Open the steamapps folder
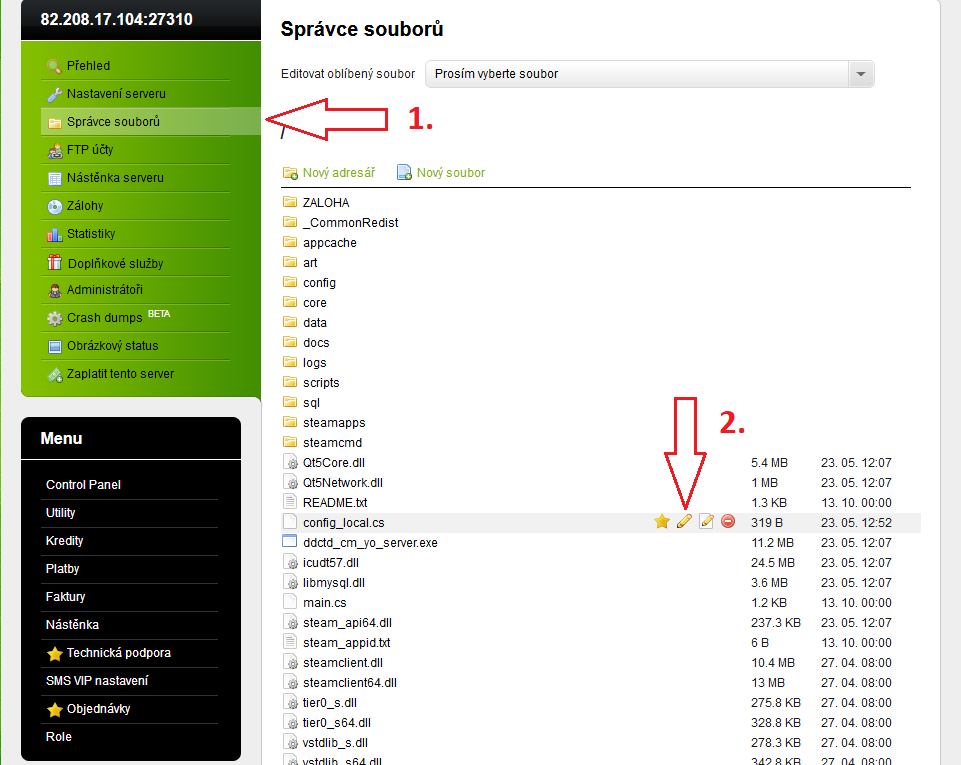961x765 pixels. click(335, 422)
